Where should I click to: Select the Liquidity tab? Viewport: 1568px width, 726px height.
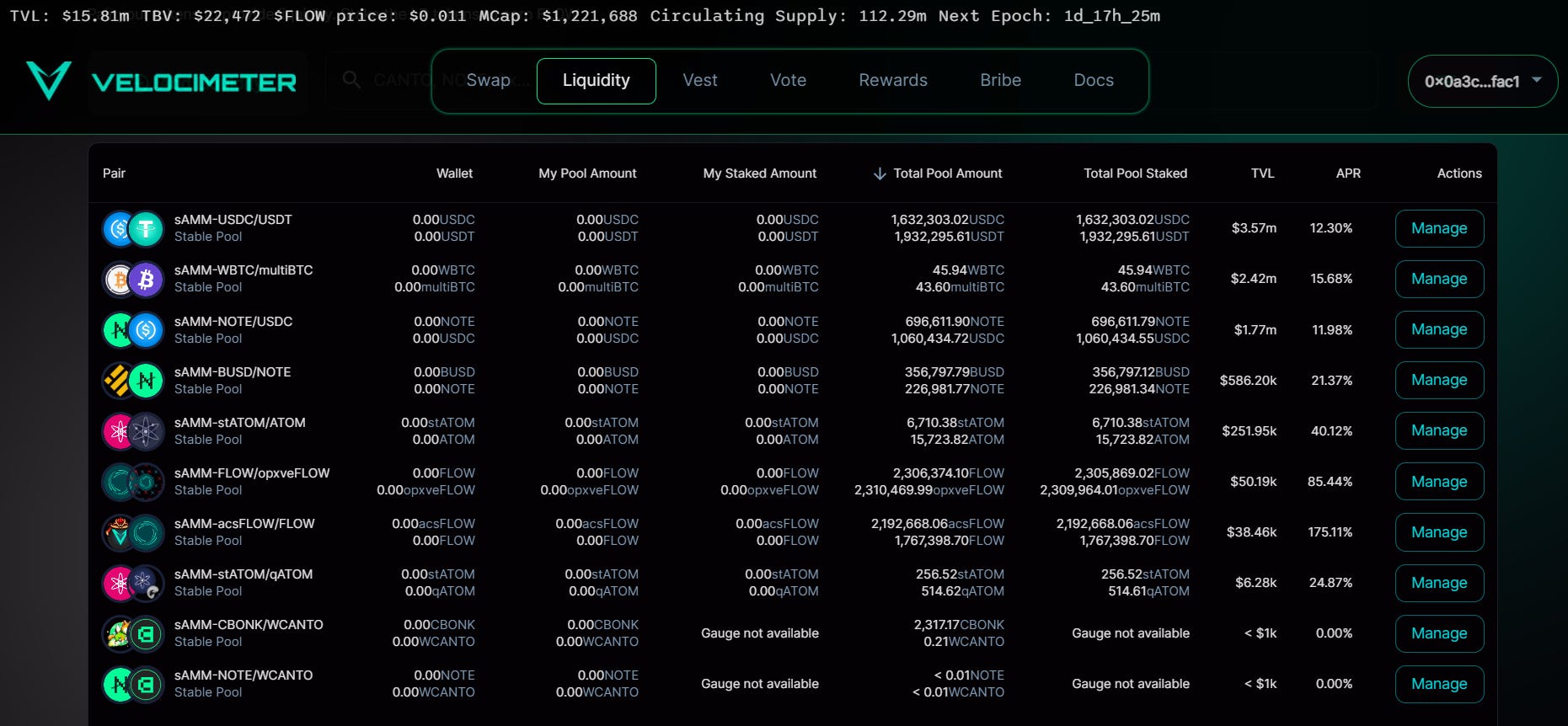click(597, 81)
